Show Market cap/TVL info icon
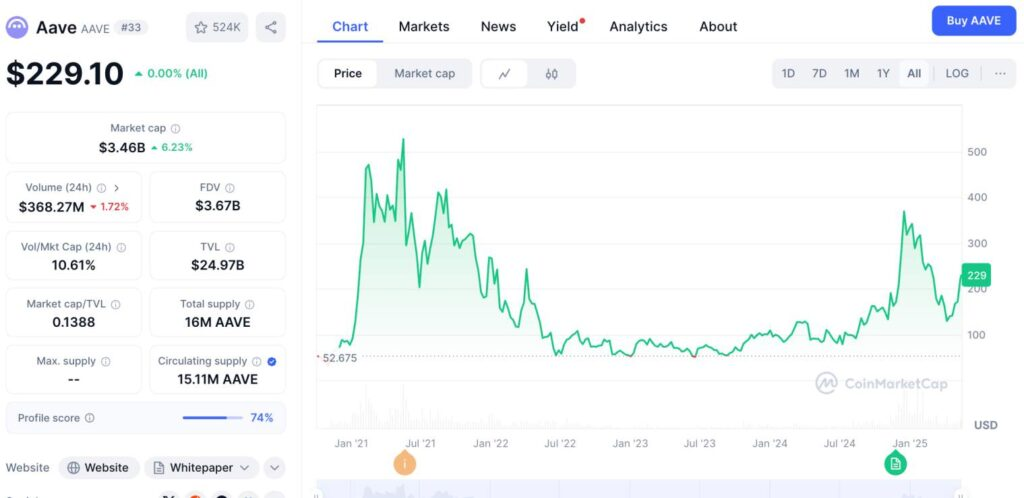Image resolution: width=1024 pixels, height=498 pixels. (116, 304)
